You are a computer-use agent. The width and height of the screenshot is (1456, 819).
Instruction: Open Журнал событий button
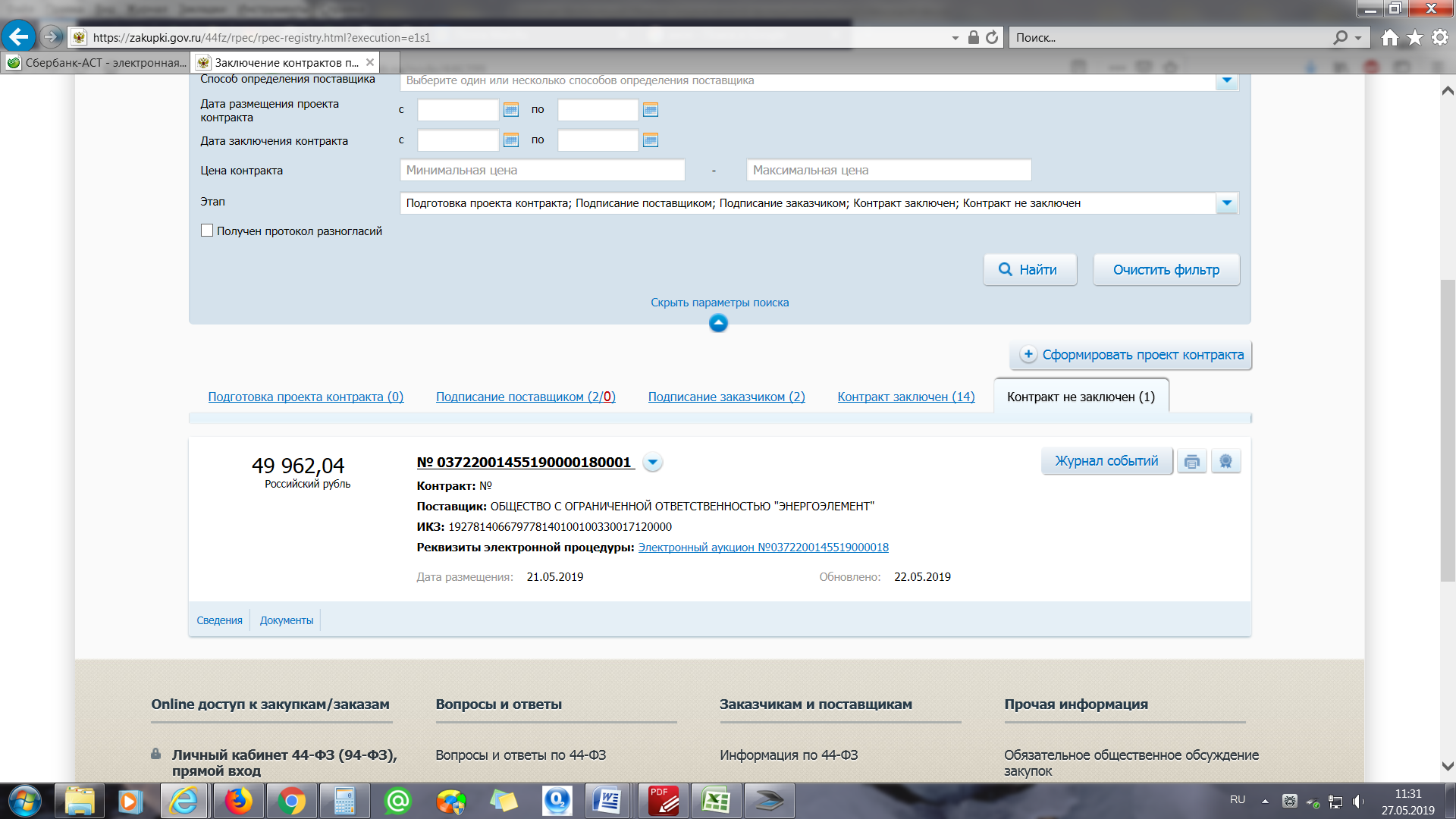tap(1106, 461)
